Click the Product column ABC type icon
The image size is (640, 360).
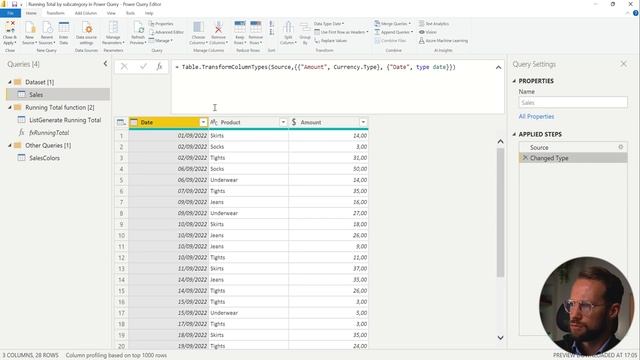(214, 122)
